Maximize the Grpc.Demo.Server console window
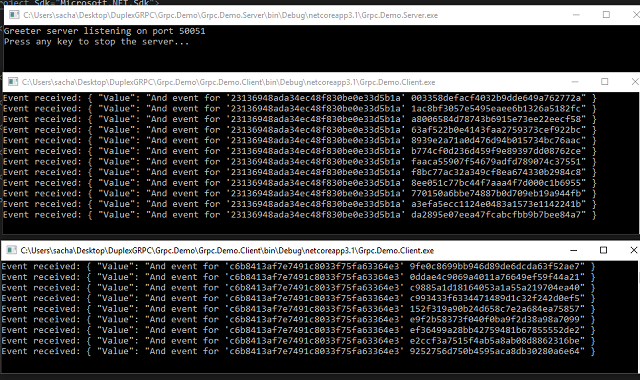 click(607, 15)
